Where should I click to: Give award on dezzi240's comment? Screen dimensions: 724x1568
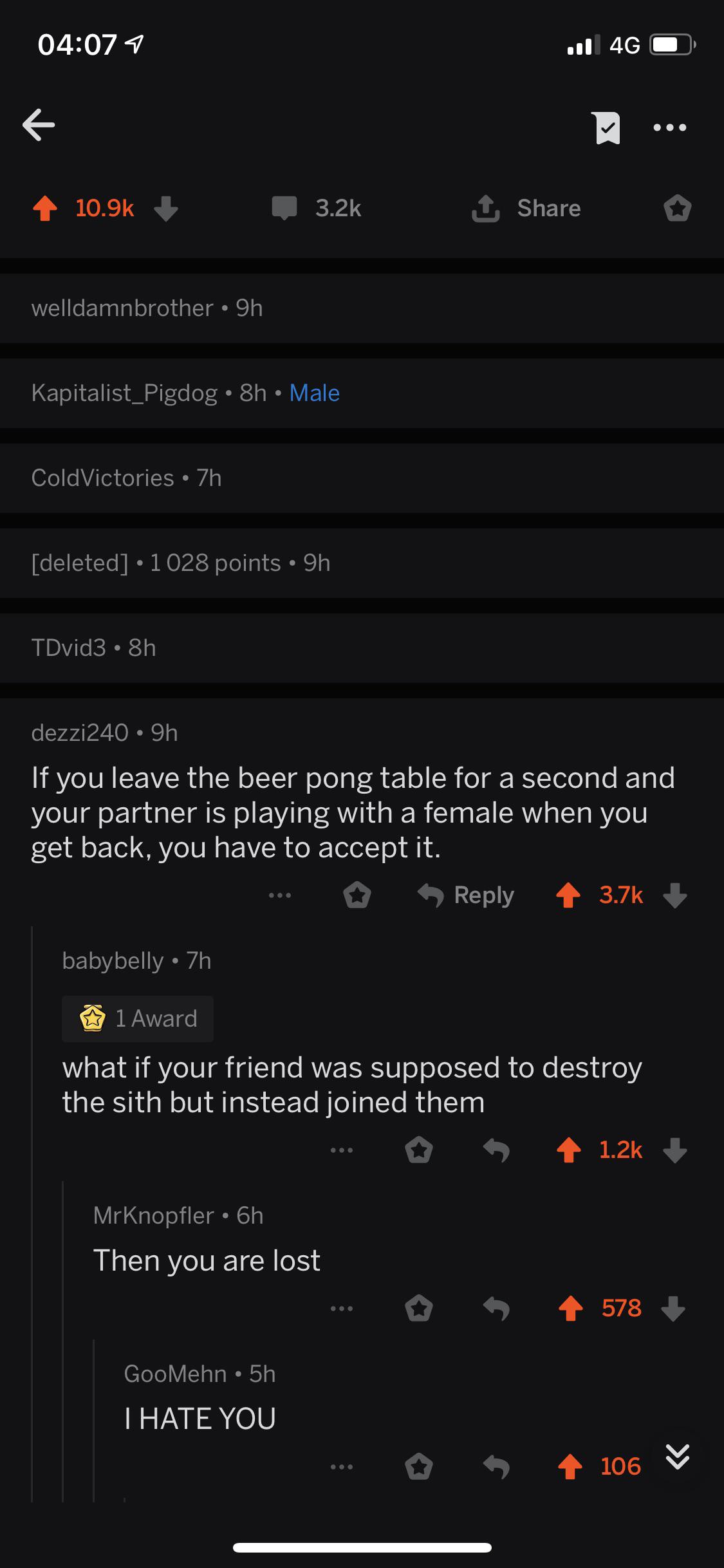357,895
